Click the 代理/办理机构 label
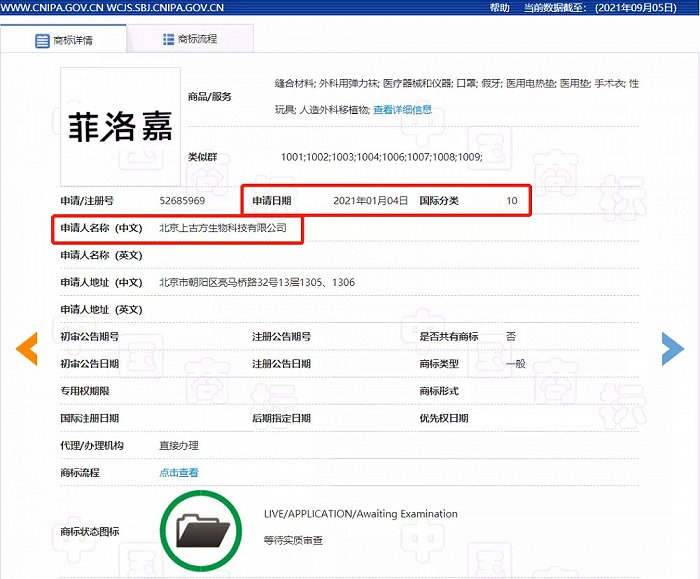 92,445
